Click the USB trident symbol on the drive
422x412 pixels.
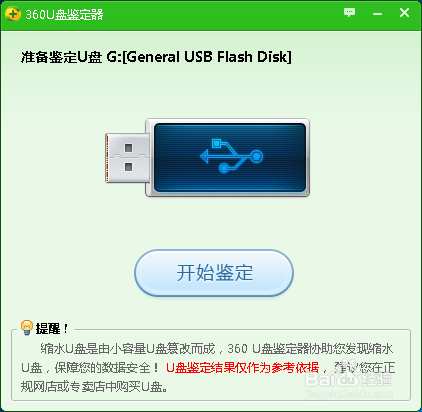(232, 156)
